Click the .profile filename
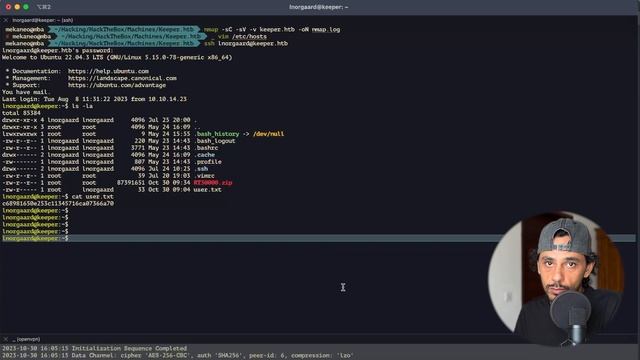 207,162
